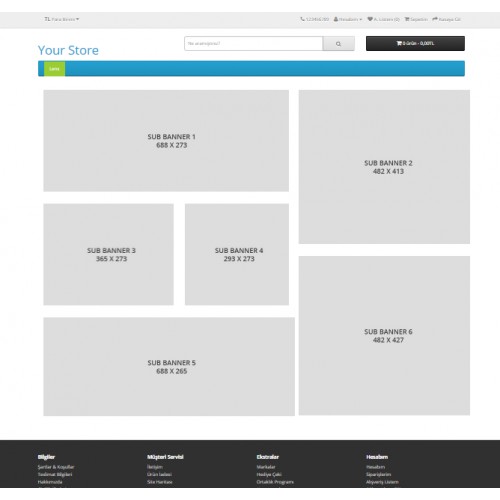Open Şartlar & Koşullar footer link
The height and width of the screenshot is (500, 500).
56,467
